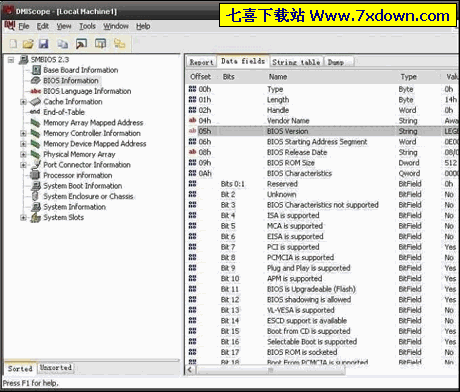Select the Vendor Name row
Viewport: 460px width, 392px height.
[x=323, y=121]
